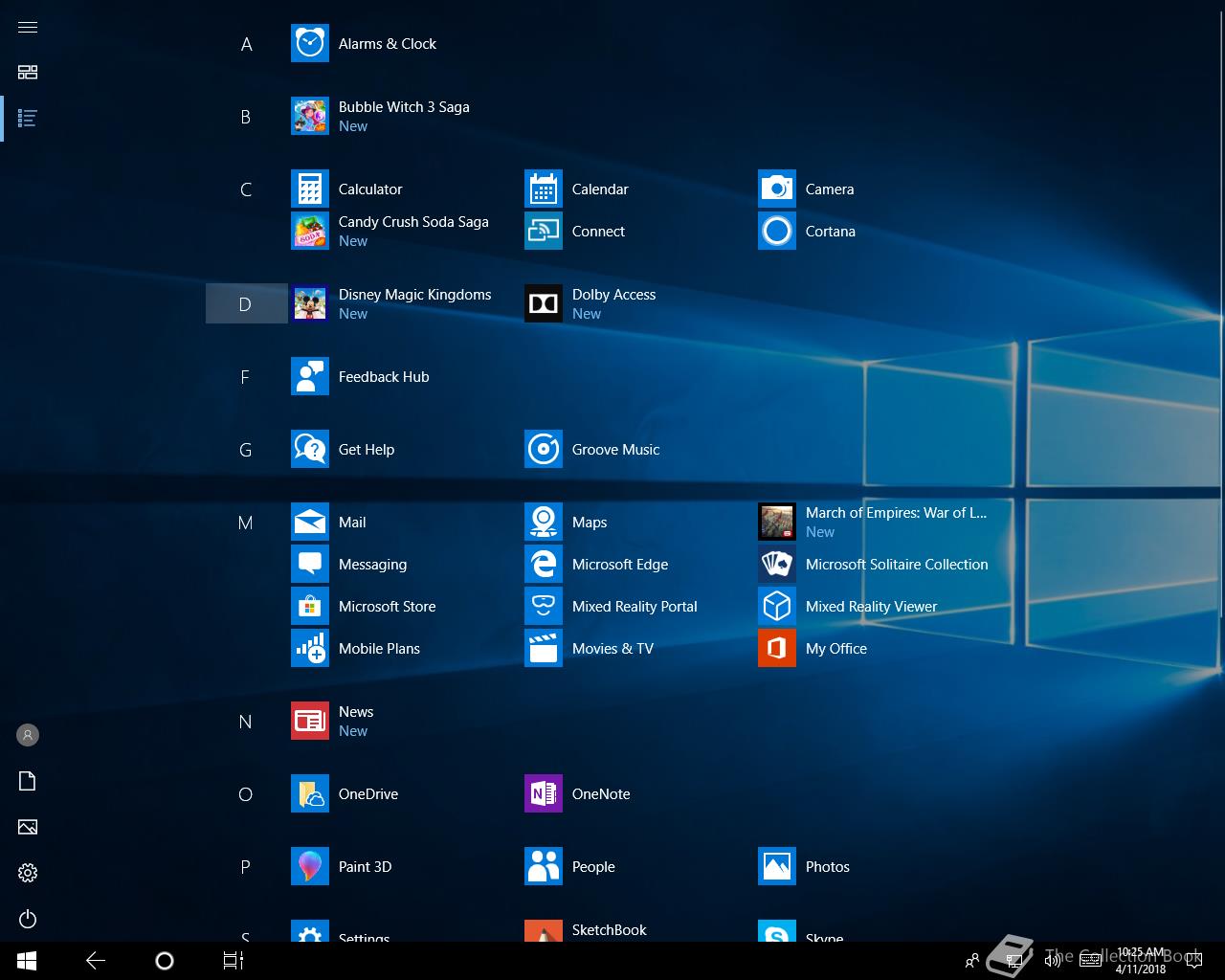Open the Photos app icon
This screenshot has width=1225, height=980.
pos(777,867)
